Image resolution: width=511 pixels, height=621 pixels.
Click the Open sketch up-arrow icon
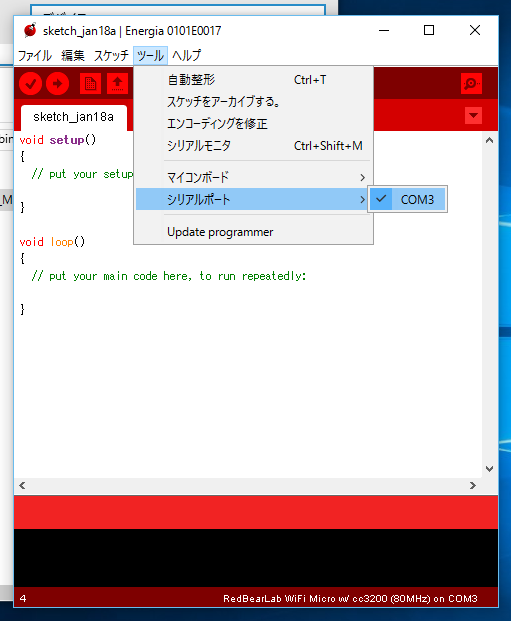point(117,84)
